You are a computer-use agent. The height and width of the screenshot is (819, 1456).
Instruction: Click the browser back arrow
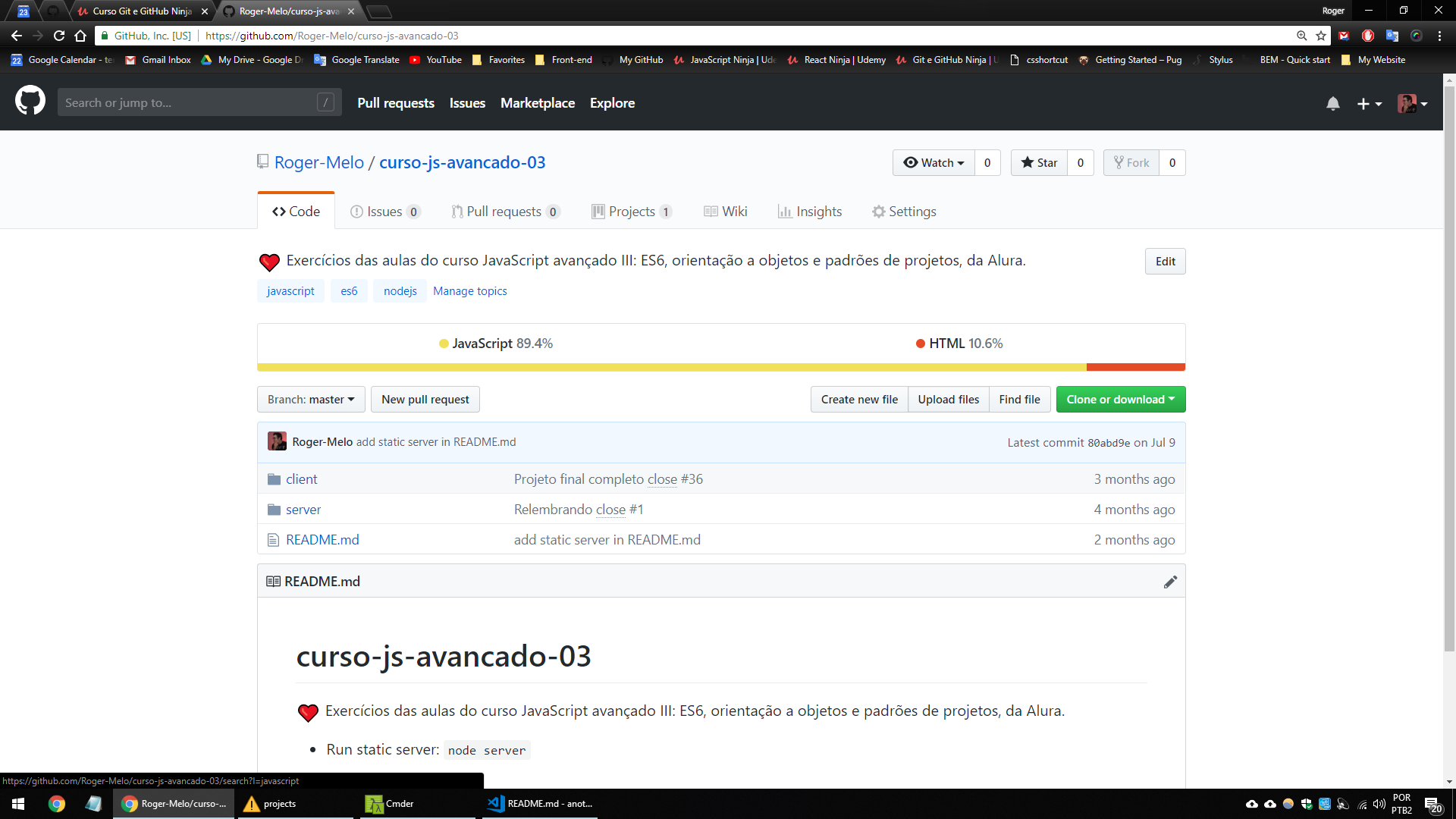coord(17,36)
